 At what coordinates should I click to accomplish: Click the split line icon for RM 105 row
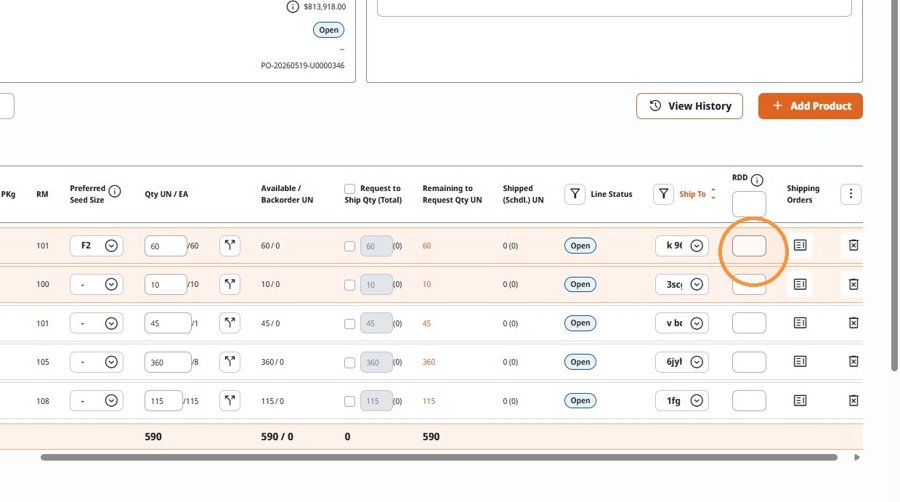pos(230,361)
